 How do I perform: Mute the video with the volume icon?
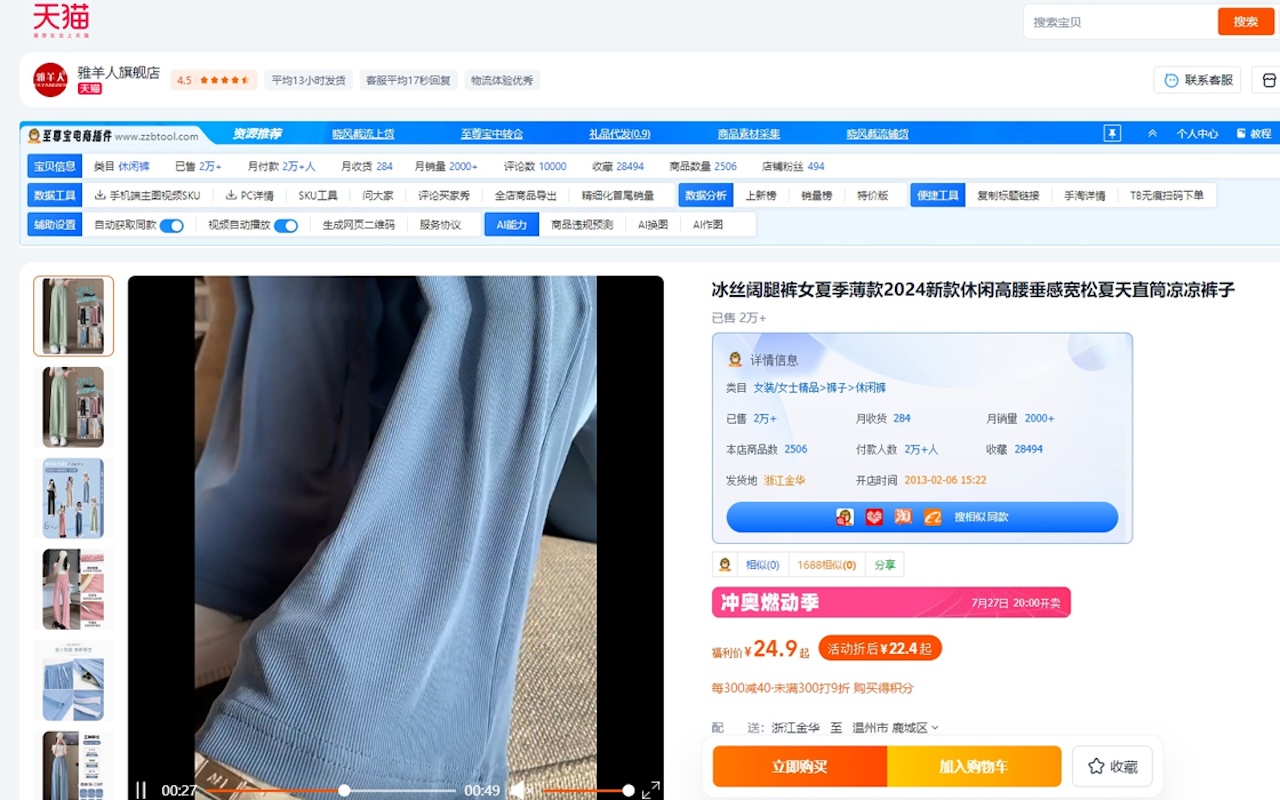[x=518, y=790]
